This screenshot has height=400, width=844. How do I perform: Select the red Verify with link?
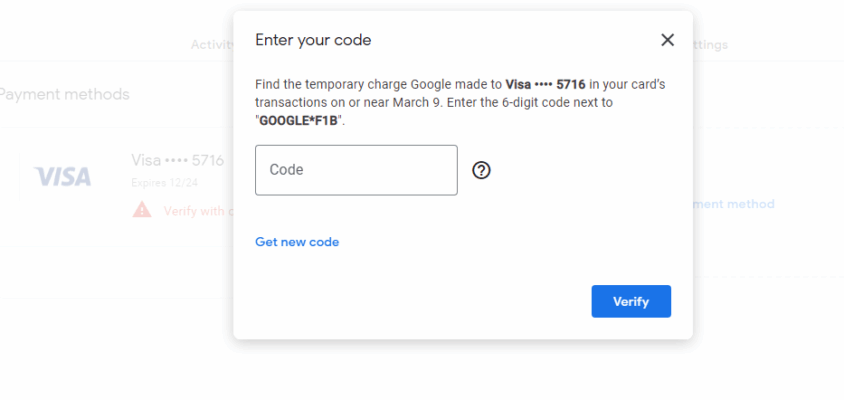(x=195, y=211)
